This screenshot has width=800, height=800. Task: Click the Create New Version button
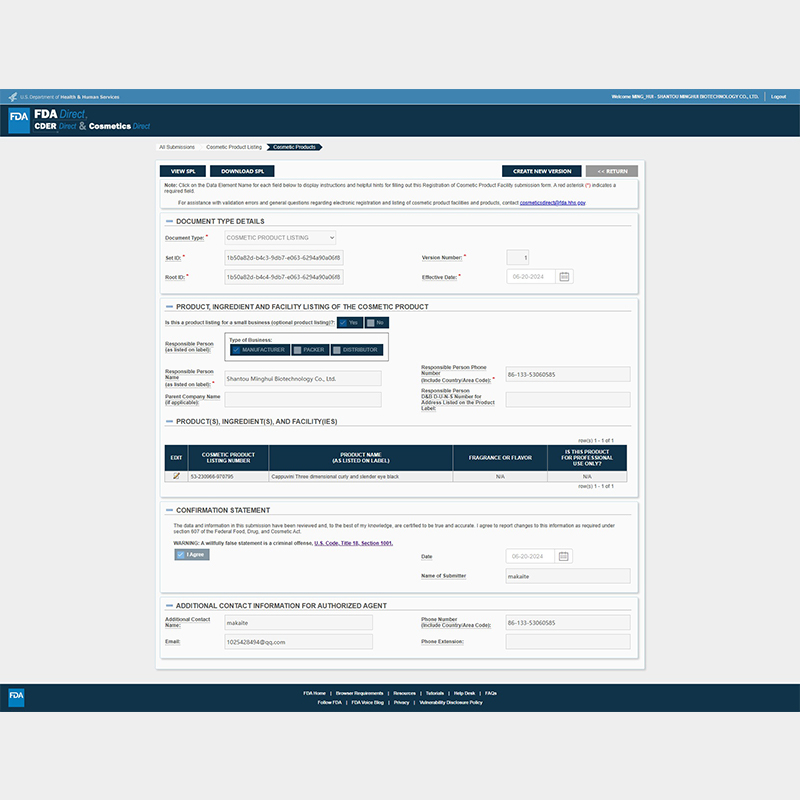click(541, 171)
